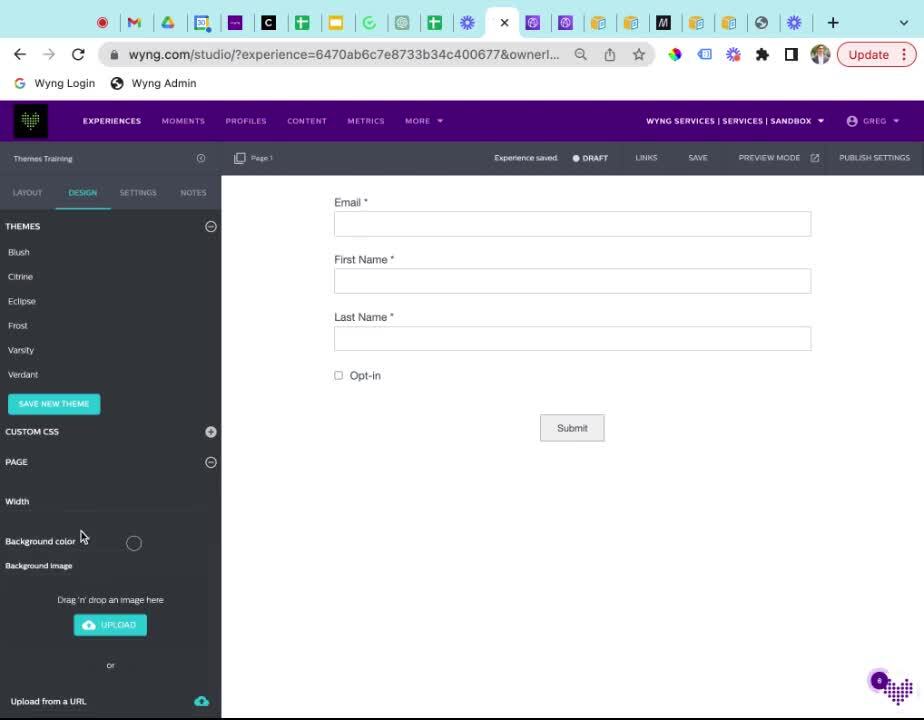Select the Eclipse theme
This screenshot has height=720, width=924.
pyautogui.click(x=22, y=301)
